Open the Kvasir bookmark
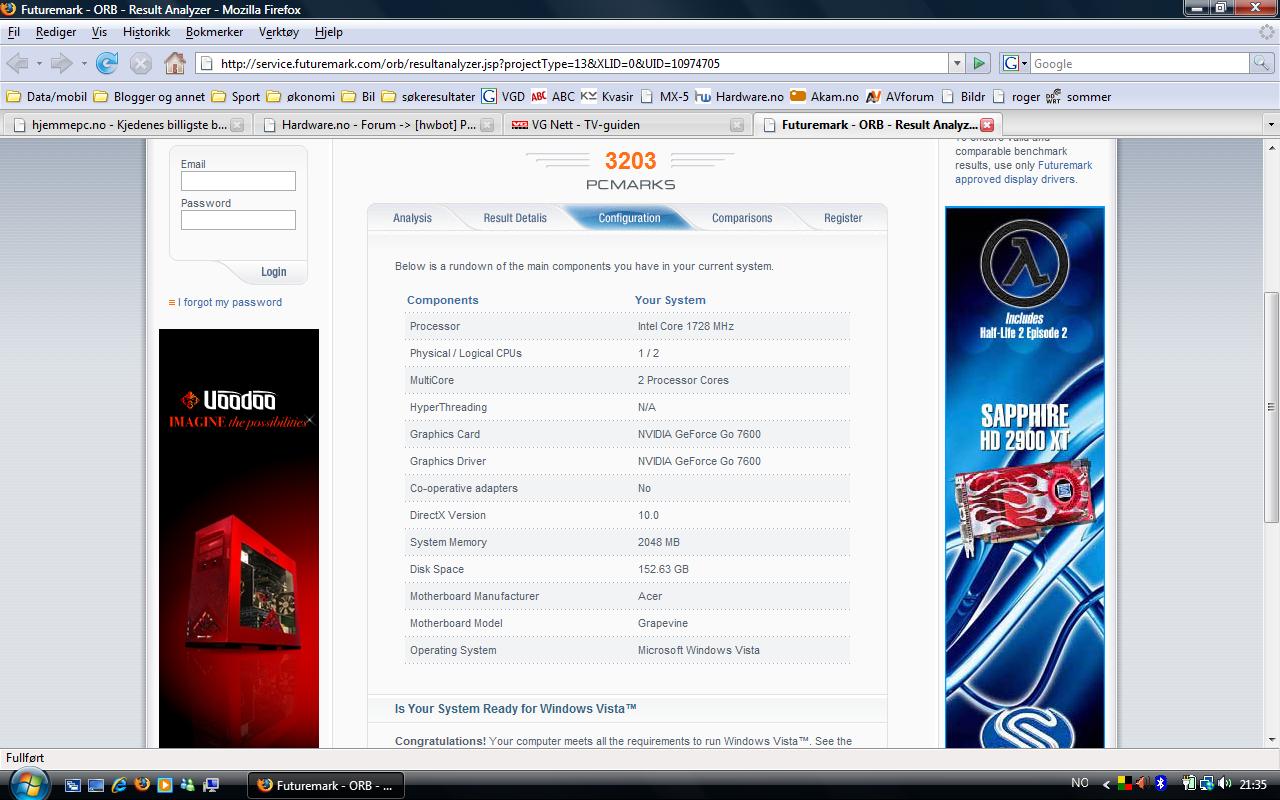Screen dimensions: 1280x800 607,97
